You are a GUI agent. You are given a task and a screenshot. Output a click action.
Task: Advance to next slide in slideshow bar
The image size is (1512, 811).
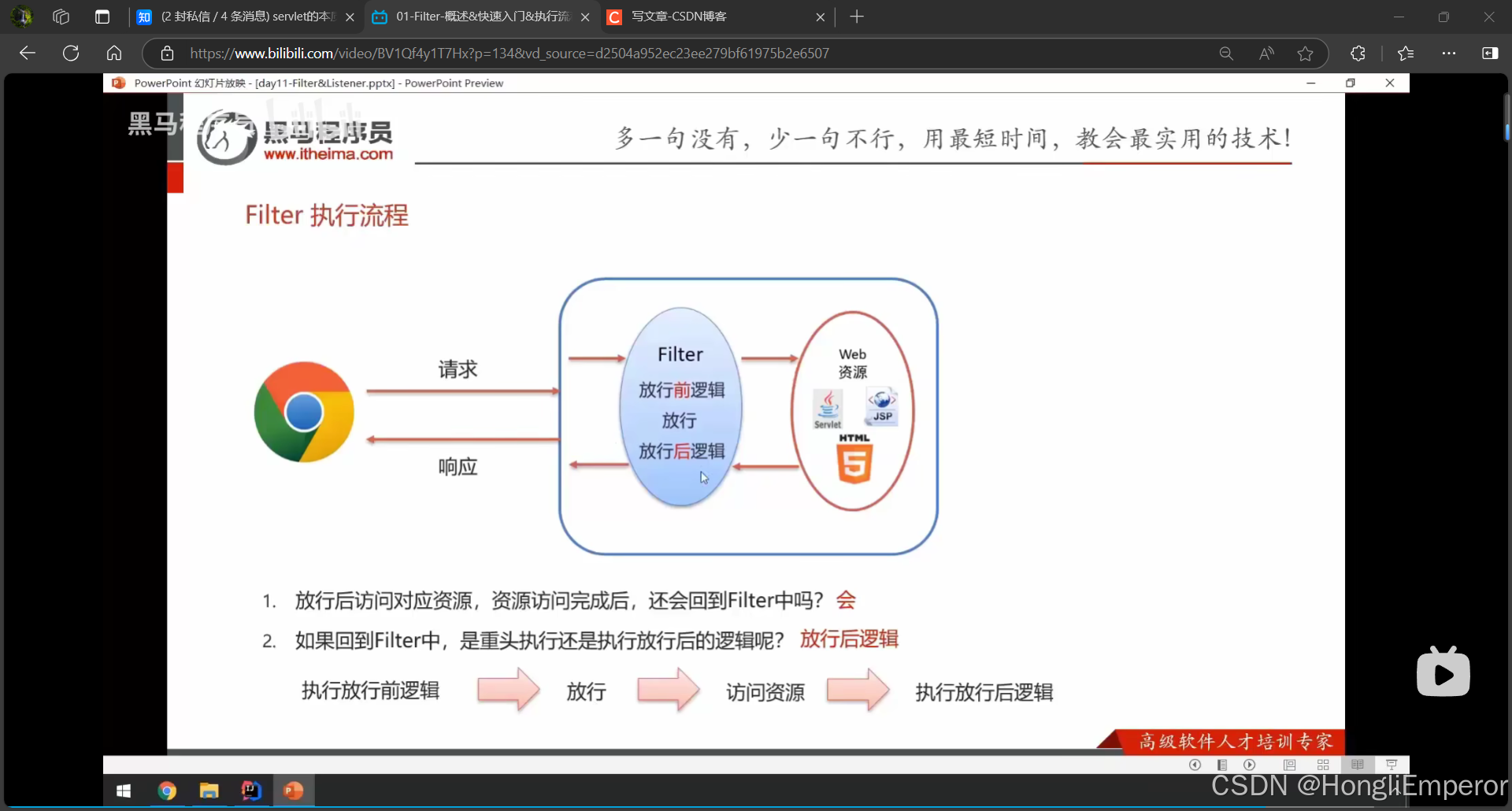click(x=1250, y=765)
